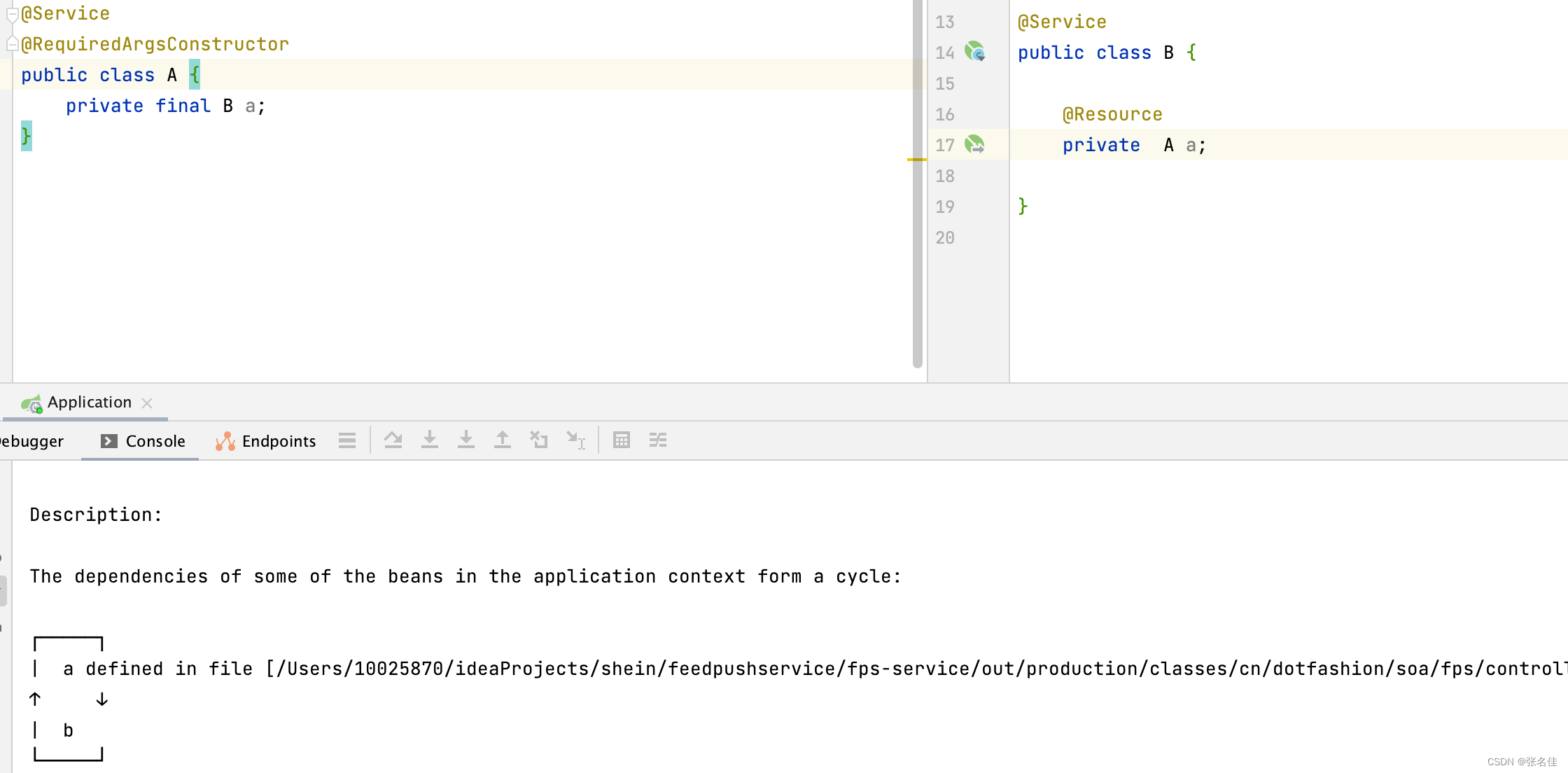Click the Step Over debug icon
The width and height of the screenshot is (1568, 773).
point(393,440)
